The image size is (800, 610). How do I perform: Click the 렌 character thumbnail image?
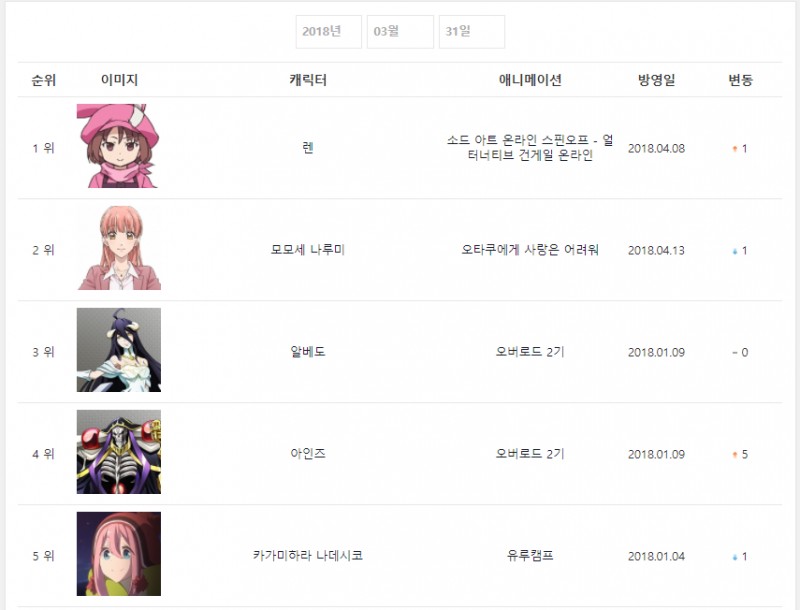118,146
